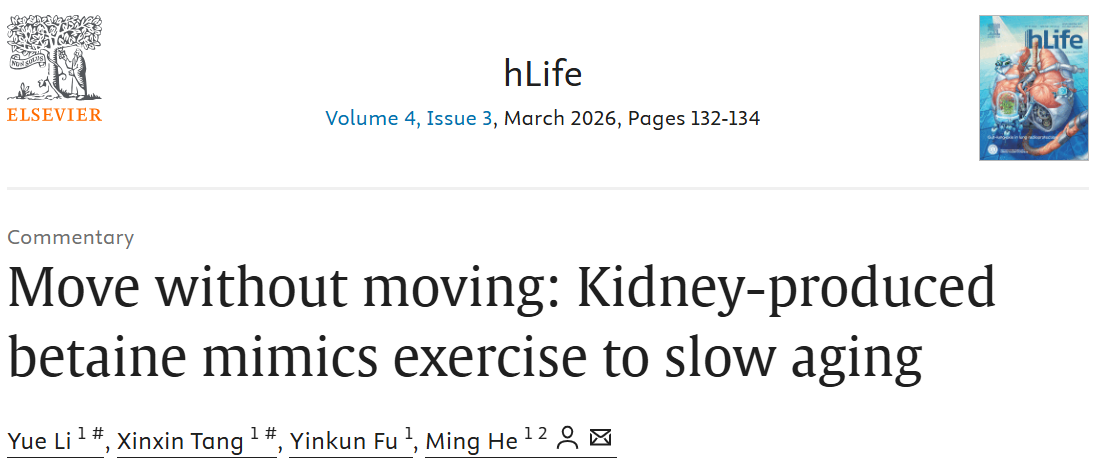The height and width of the screenshot is (473, 1109).
Task: Click the envelope icon beside Ming He
Action: pyautogui.click(x=600, y=438)
